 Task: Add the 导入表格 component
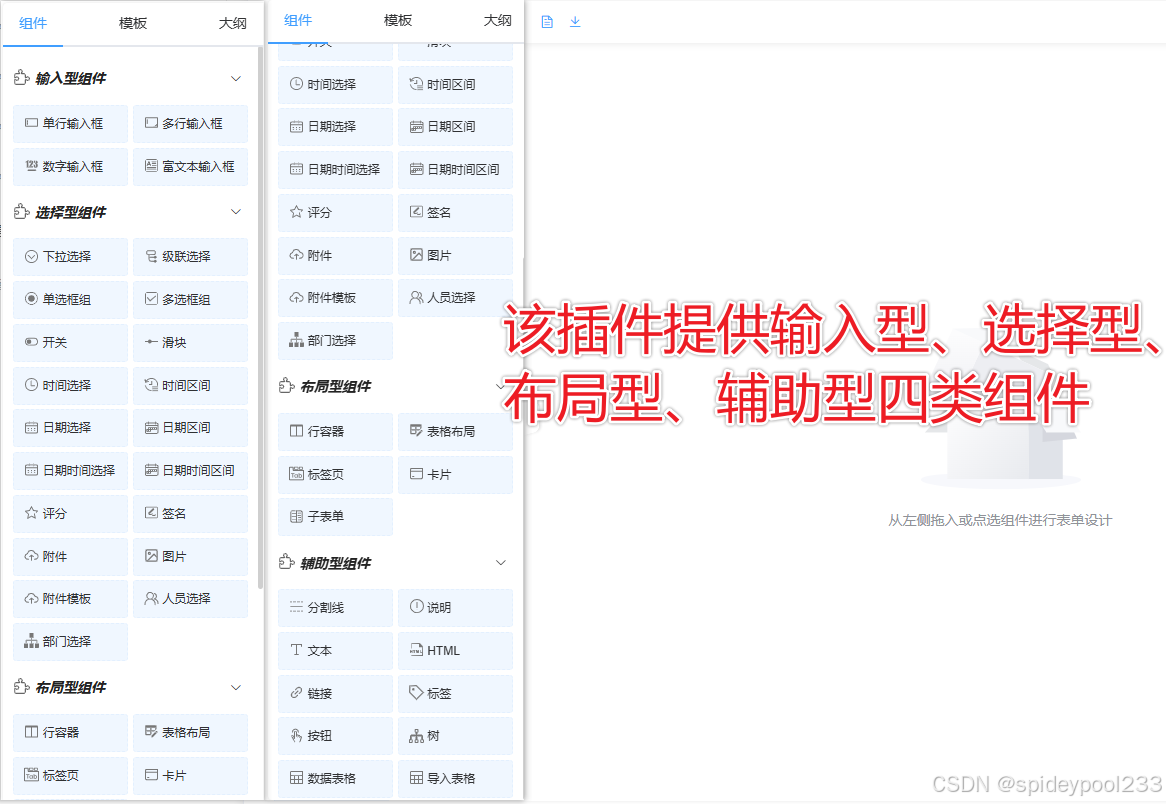point(455,779)
